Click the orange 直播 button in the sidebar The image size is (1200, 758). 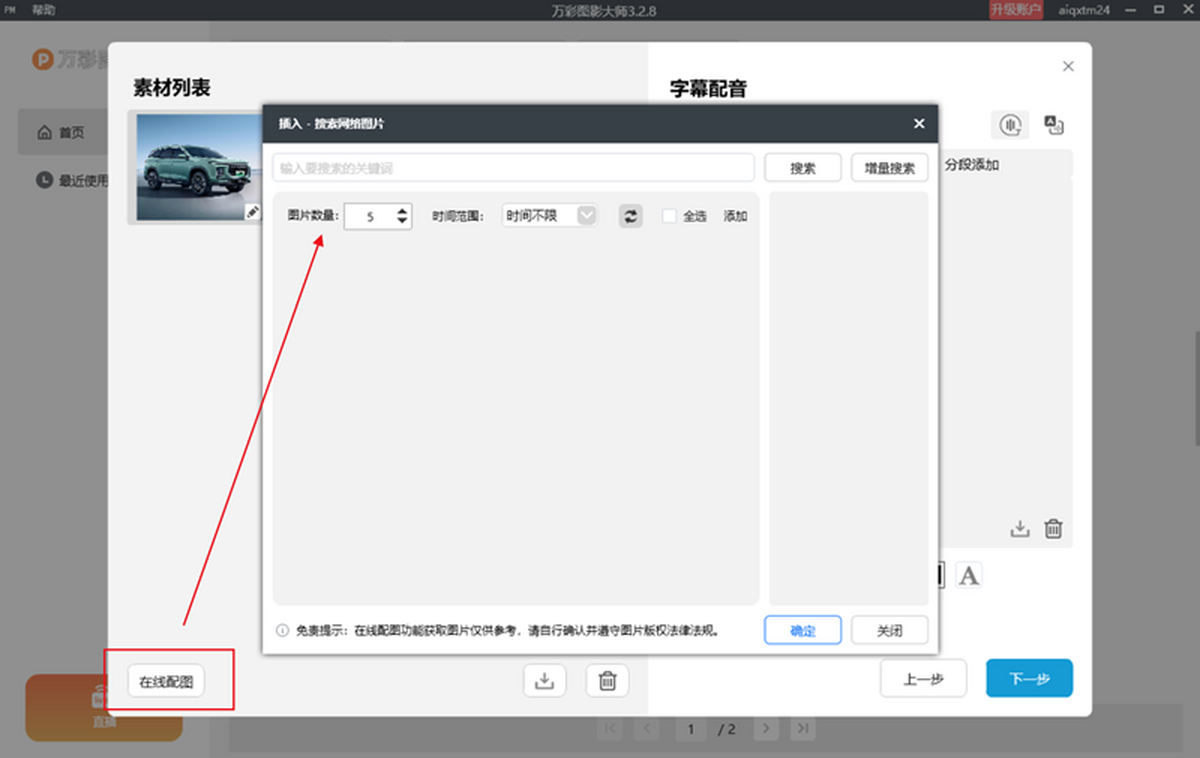tap(104, 708)
